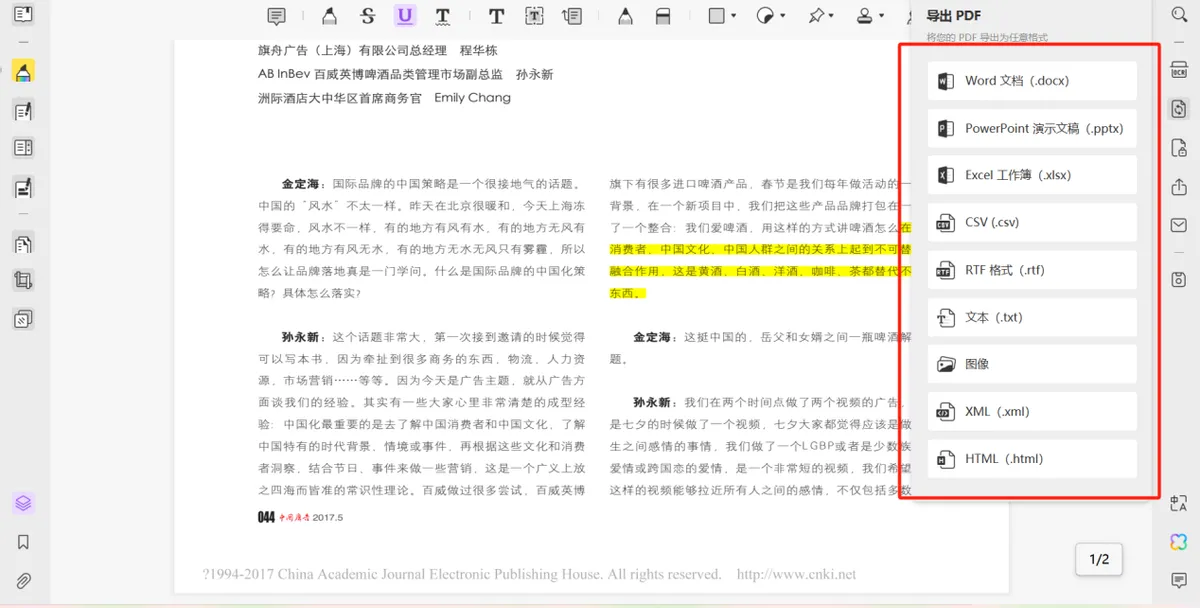The width and height of the screenshot is (1200, 608).
Task: Export as PowerPoint 演示文稿 (.pptx)
Action: click(x=1032, y=128)
